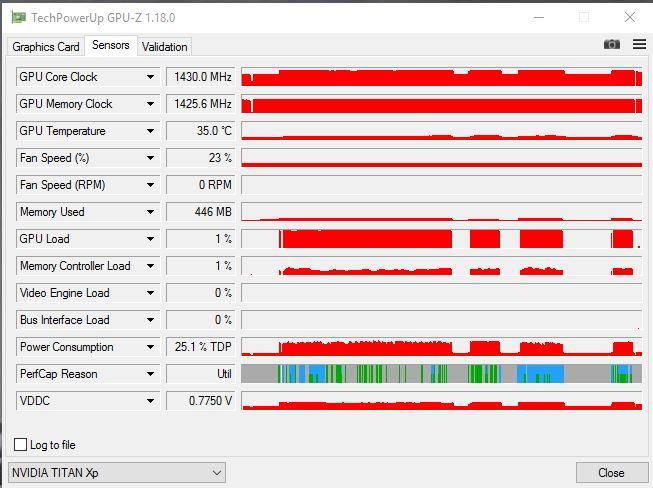Minimize the GPU-Z window
Image resolution: width=653 pixels, height=488 pixels.
click(x=539, y=17)
